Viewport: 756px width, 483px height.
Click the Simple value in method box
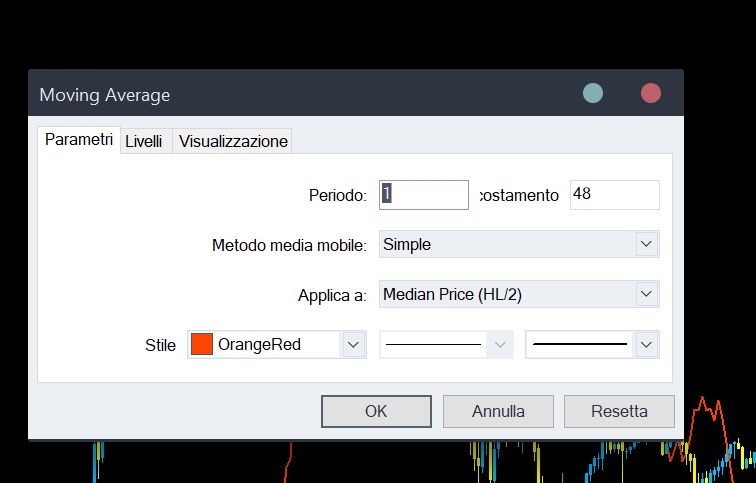click(x=408, y=244)
